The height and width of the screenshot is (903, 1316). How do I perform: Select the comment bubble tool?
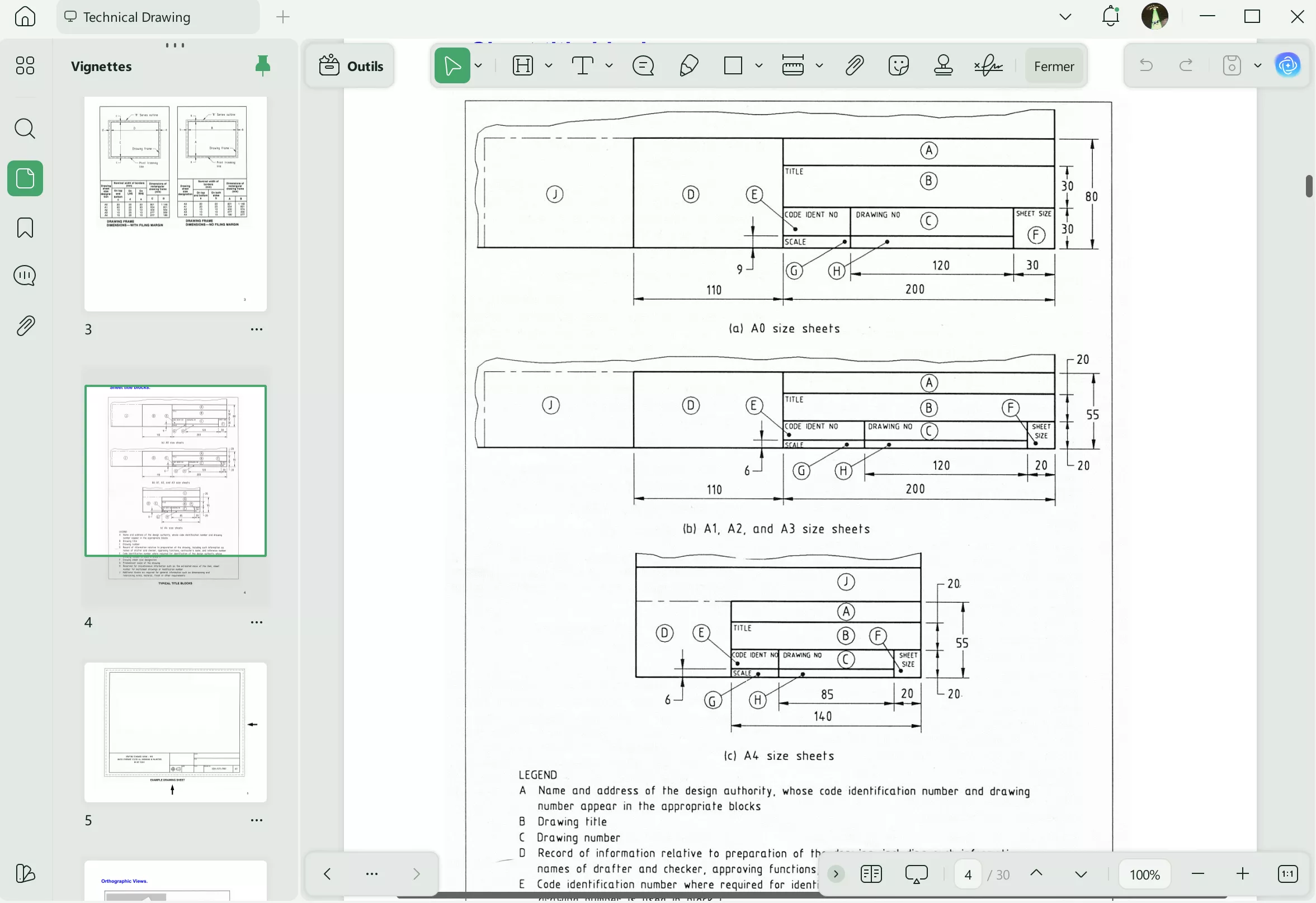pos(643,65)
